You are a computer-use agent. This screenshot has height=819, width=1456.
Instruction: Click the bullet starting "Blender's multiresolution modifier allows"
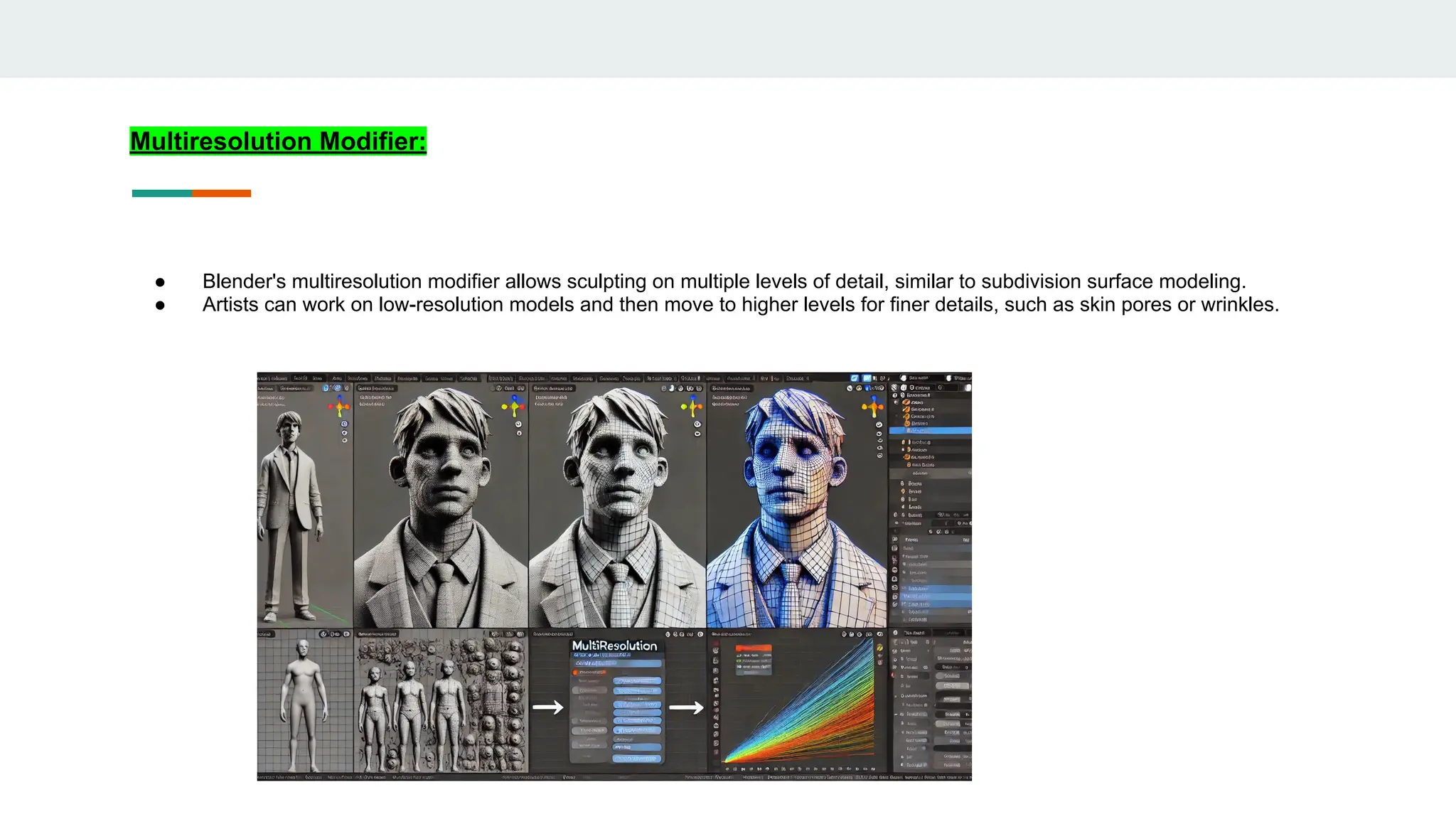[x=724, y=282]
